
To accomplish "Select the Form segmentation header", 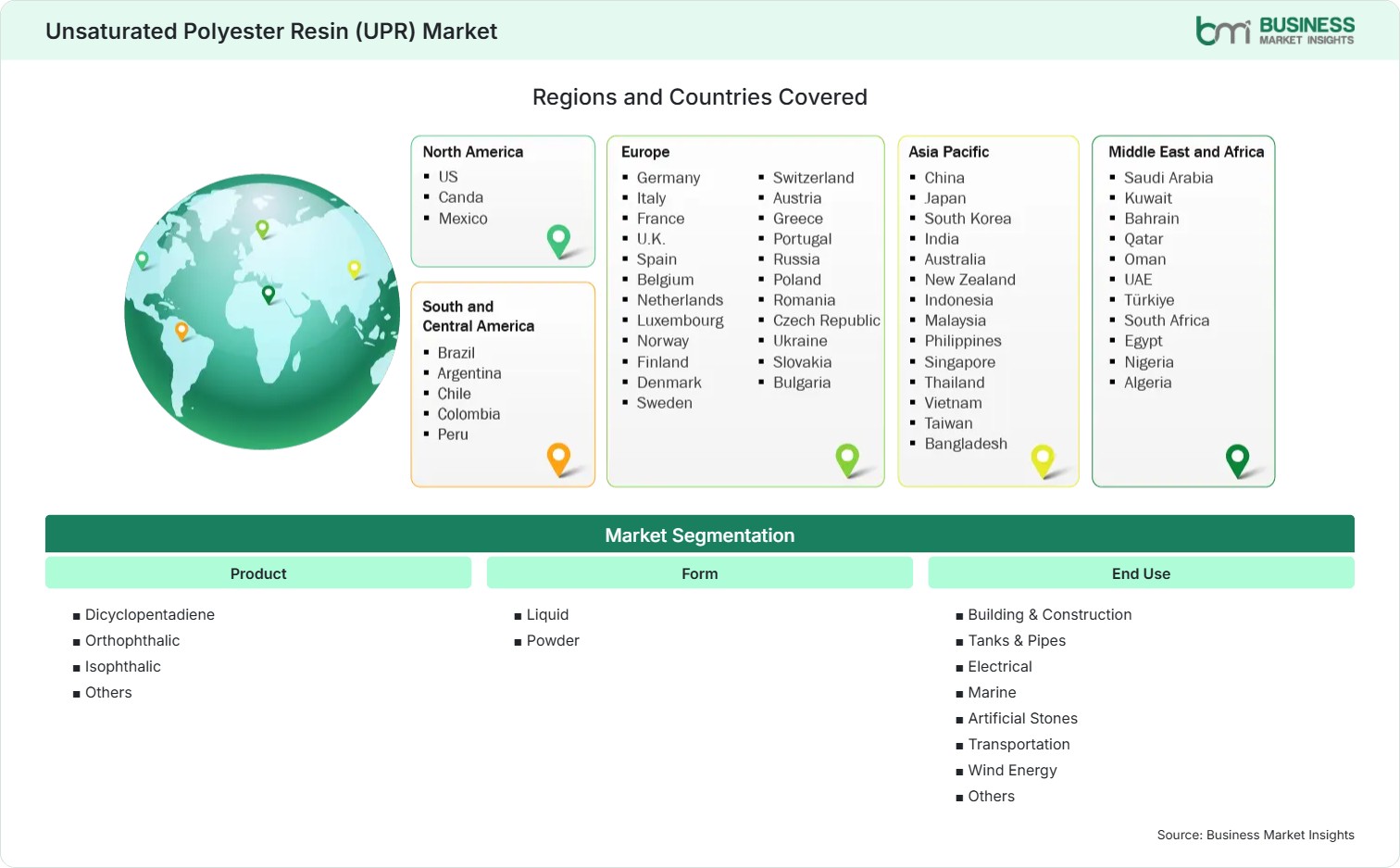I will pos(700,573).
